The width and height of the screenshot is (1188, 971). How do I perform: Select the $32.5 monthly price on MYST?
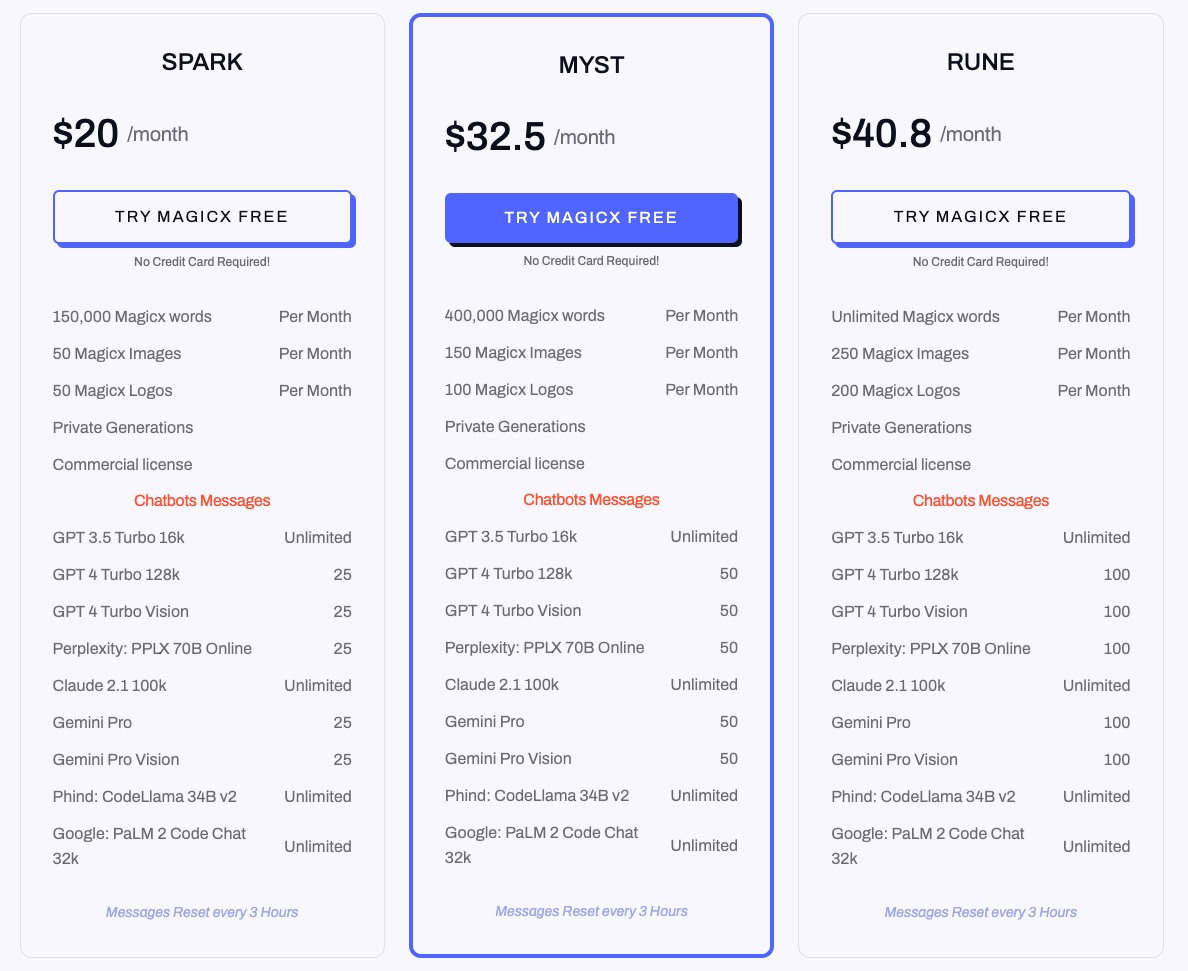(x=495, y=137)
